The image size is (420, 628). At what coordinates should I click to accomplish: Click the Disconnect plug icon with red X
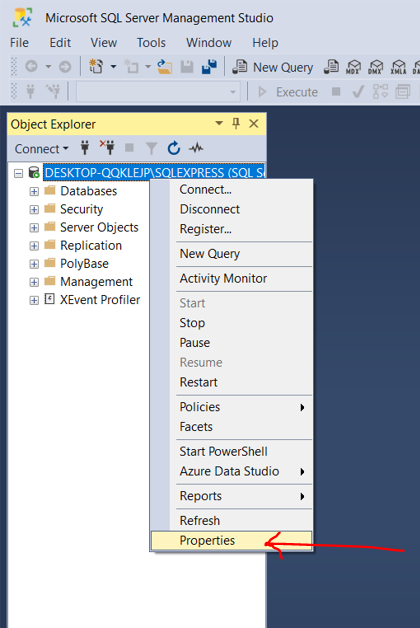[107, 148]
